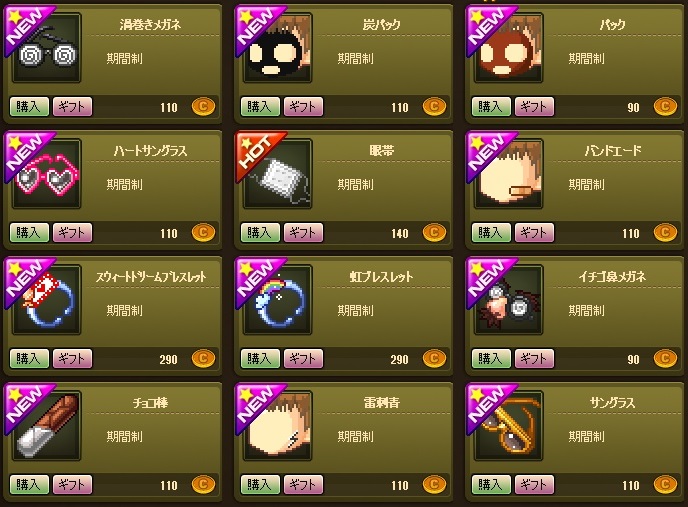Screen dimensions: 688x507
Task: Select the rainbow bracelet icon
Action: point(277,300)
